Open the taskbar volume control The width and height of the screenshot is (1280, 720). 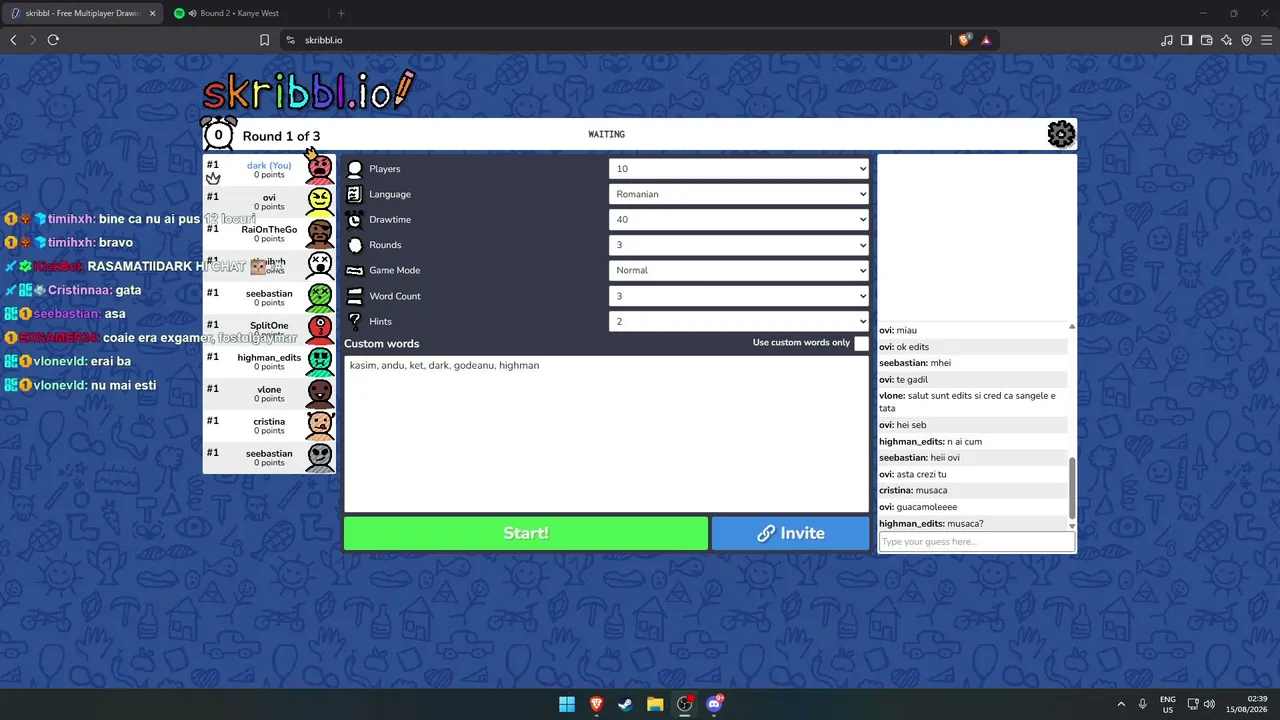tap(1209, 704)
